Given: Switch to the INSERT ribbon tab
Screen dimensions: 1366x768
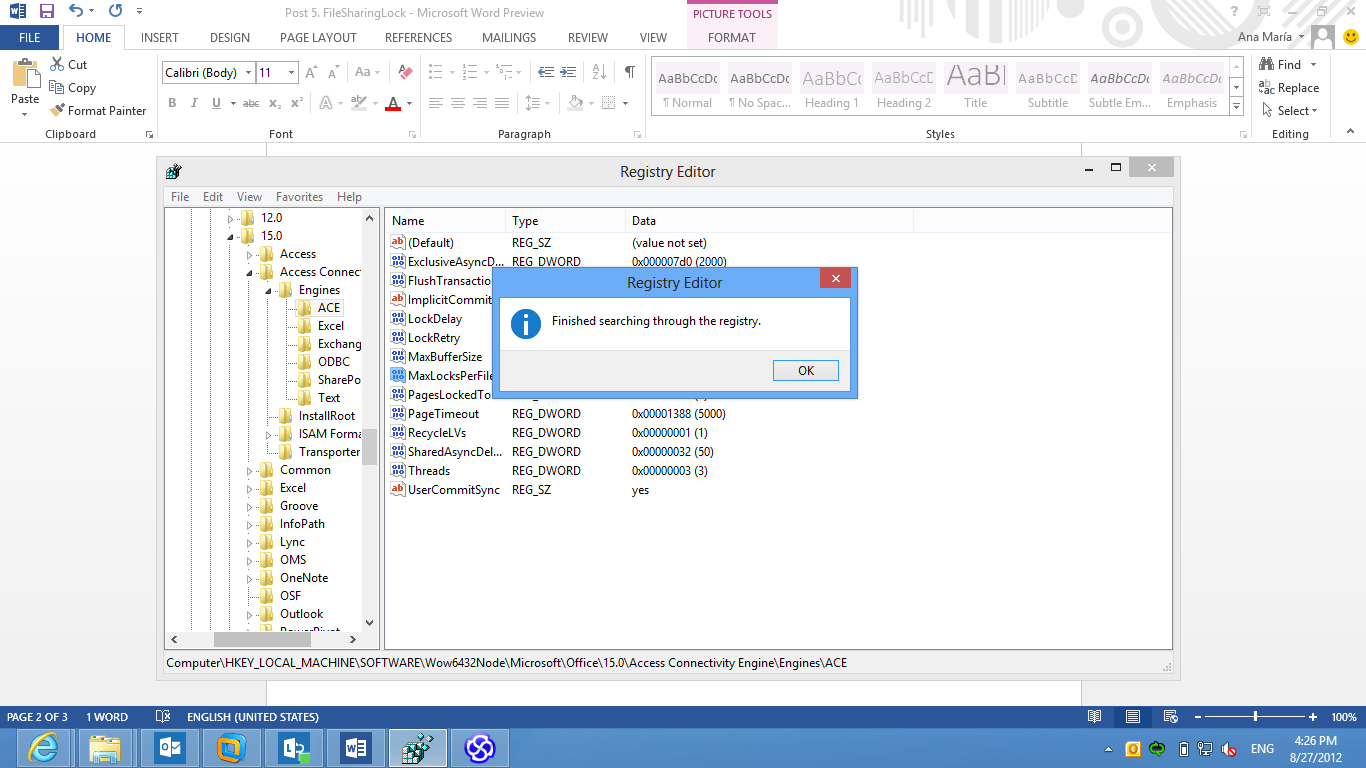Looking at the screenshot, I should pos(160,37).
